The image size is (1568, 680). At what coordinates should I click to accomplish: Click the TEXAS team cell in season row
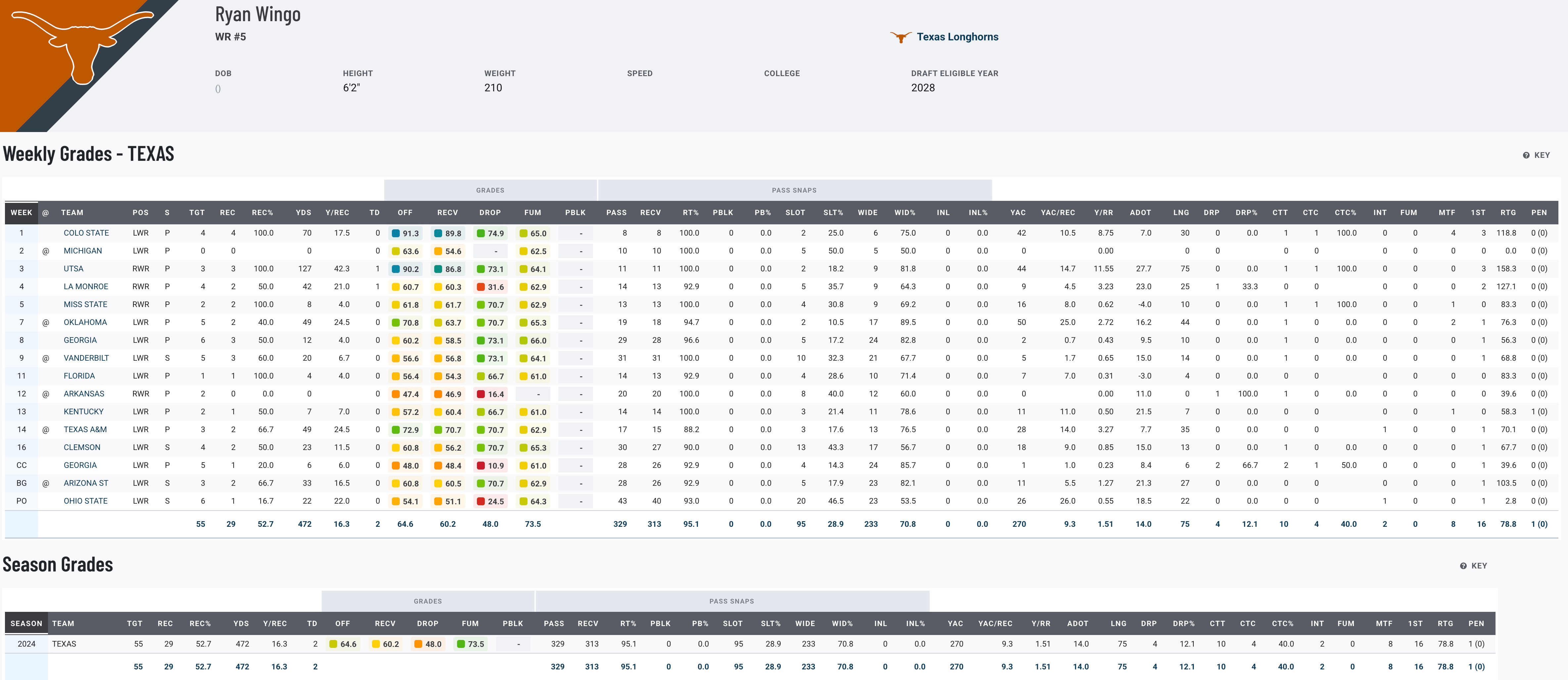pos(64,644)
